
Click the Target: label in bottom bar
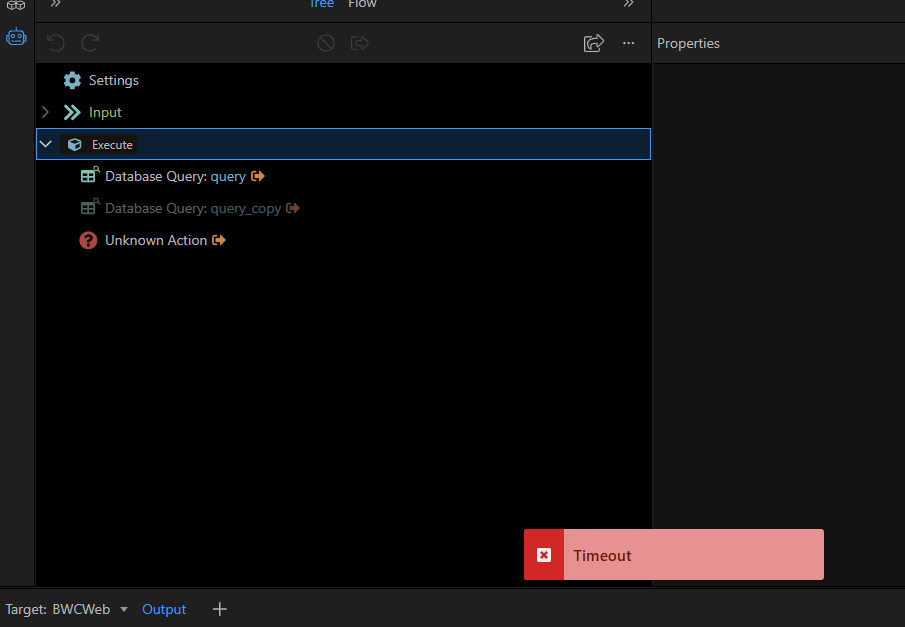pyautogui.click(x=26, y=609)
